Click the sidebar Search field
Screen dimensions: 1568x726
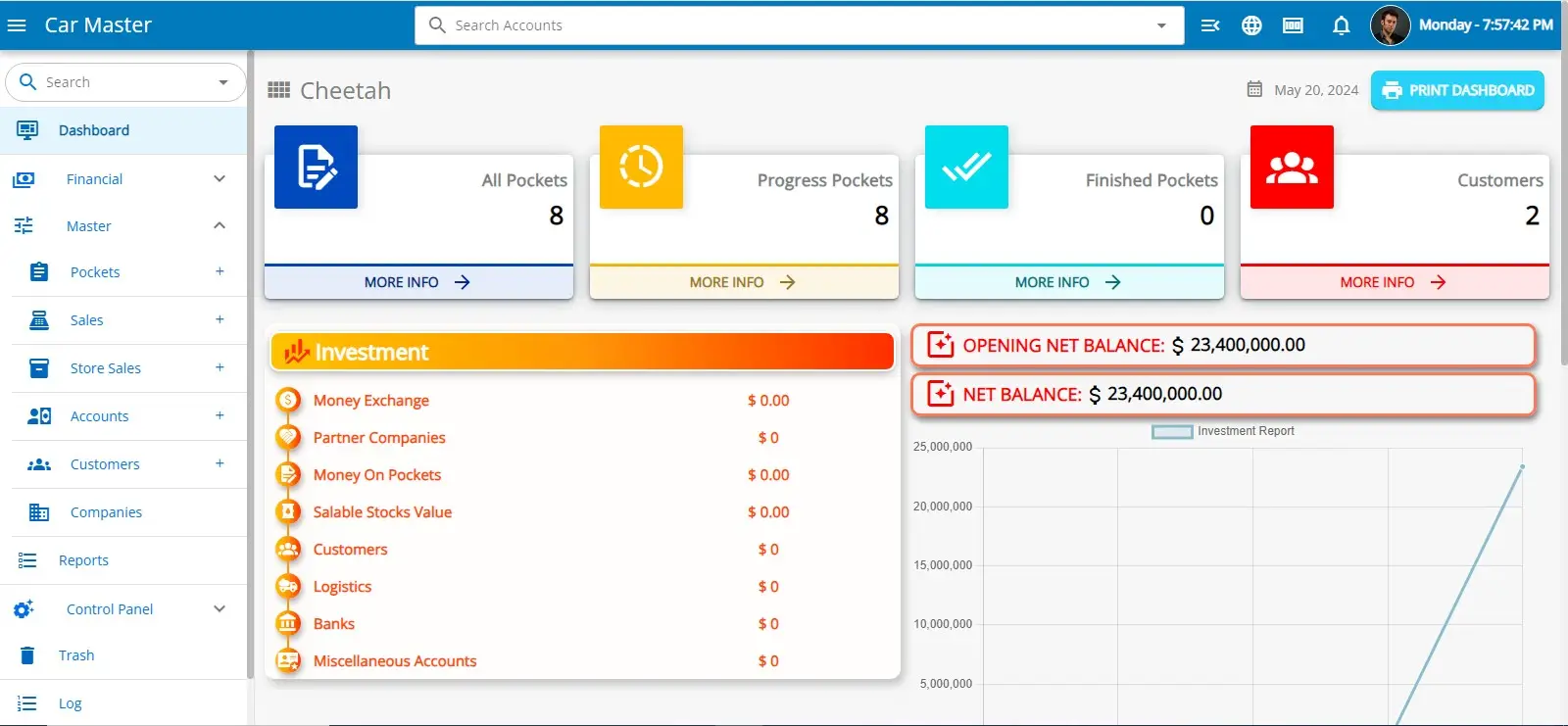point(122,82)
